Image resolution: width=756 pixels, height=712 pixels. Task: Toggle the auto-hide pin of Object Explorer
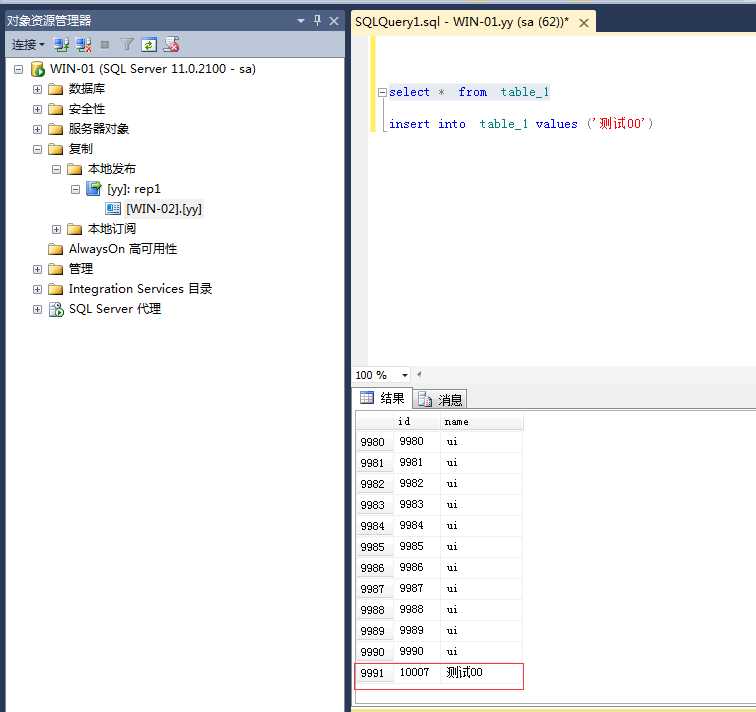[317, 20]
